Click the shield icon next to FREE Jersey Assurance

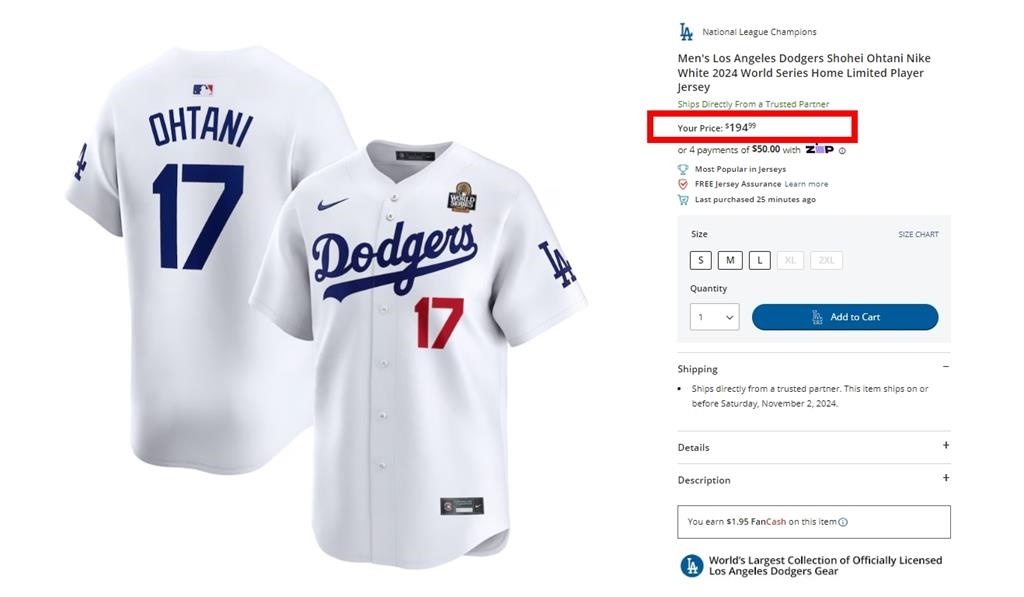[684, 184]
